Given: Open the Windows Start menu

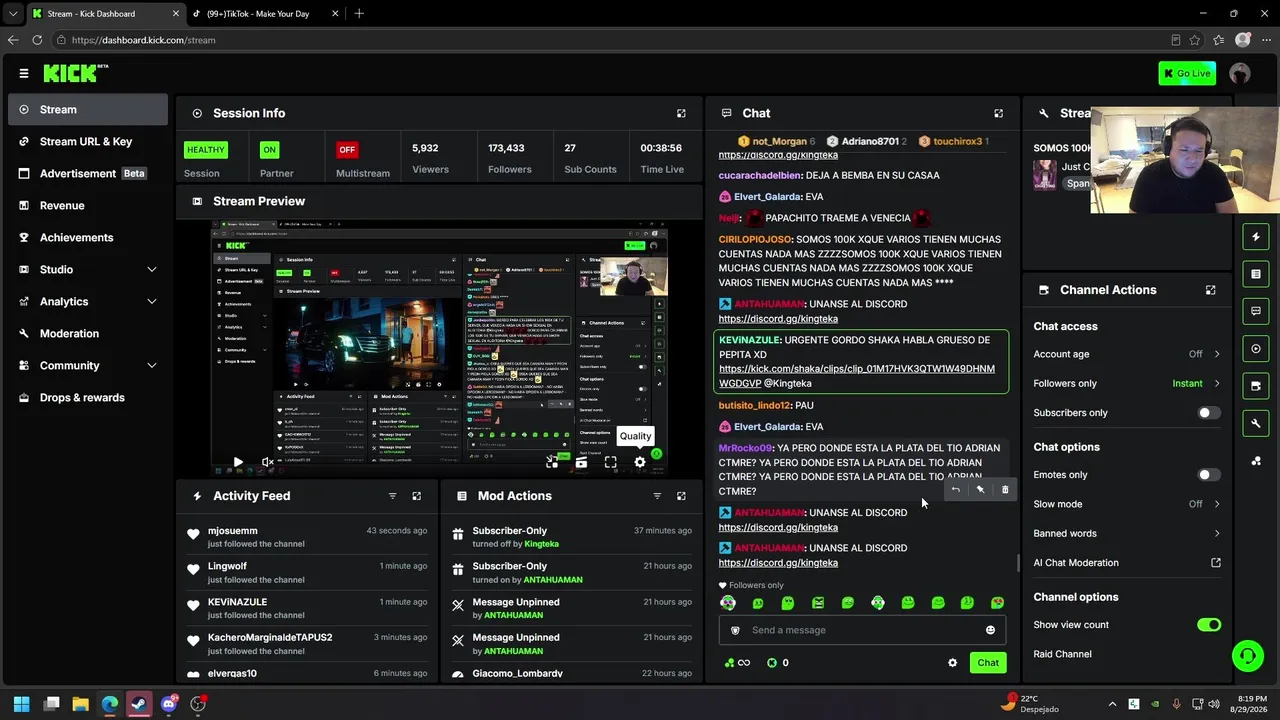Looking at the screenshot, I should pyautogui.click(x=22, y=704).
